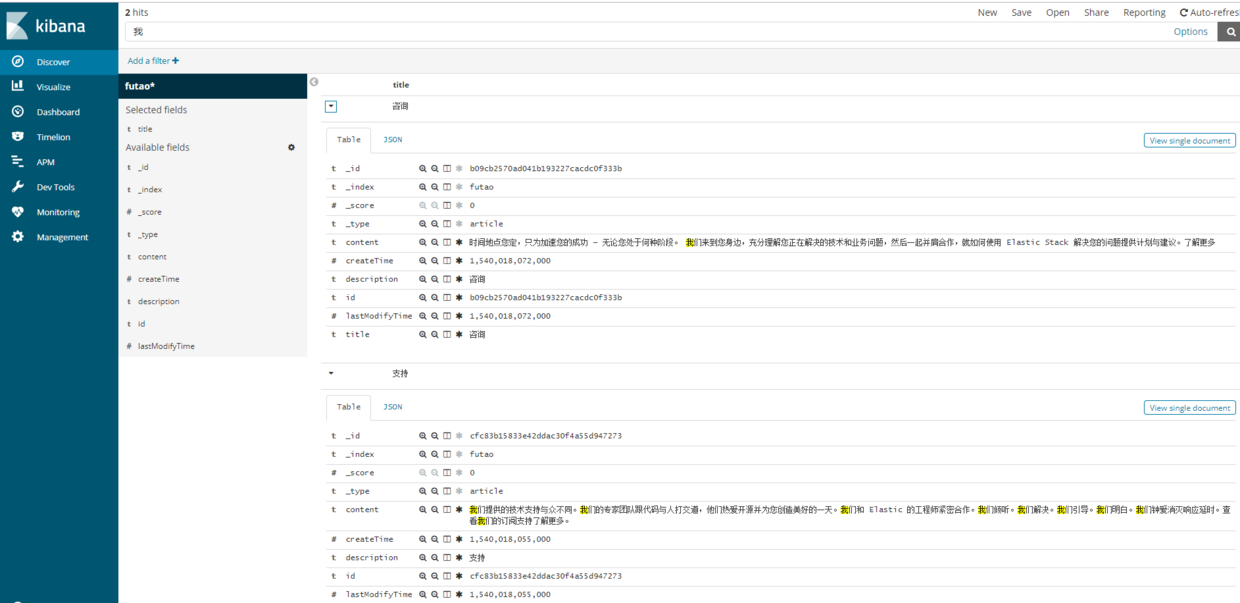This screenshot has width=1240, height=603.
Task: Switch to the Table tab of the 咨询 document
Action: [x=349, y=140]
